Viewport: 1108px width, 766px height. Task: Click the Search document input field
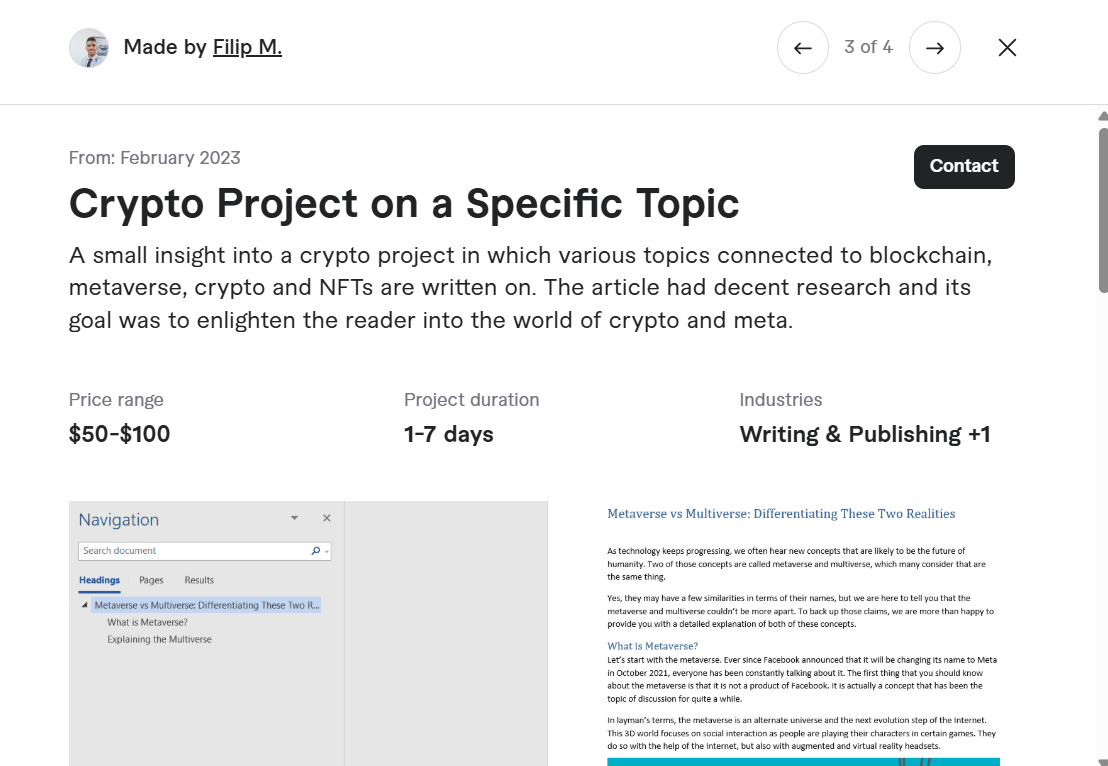190,551
